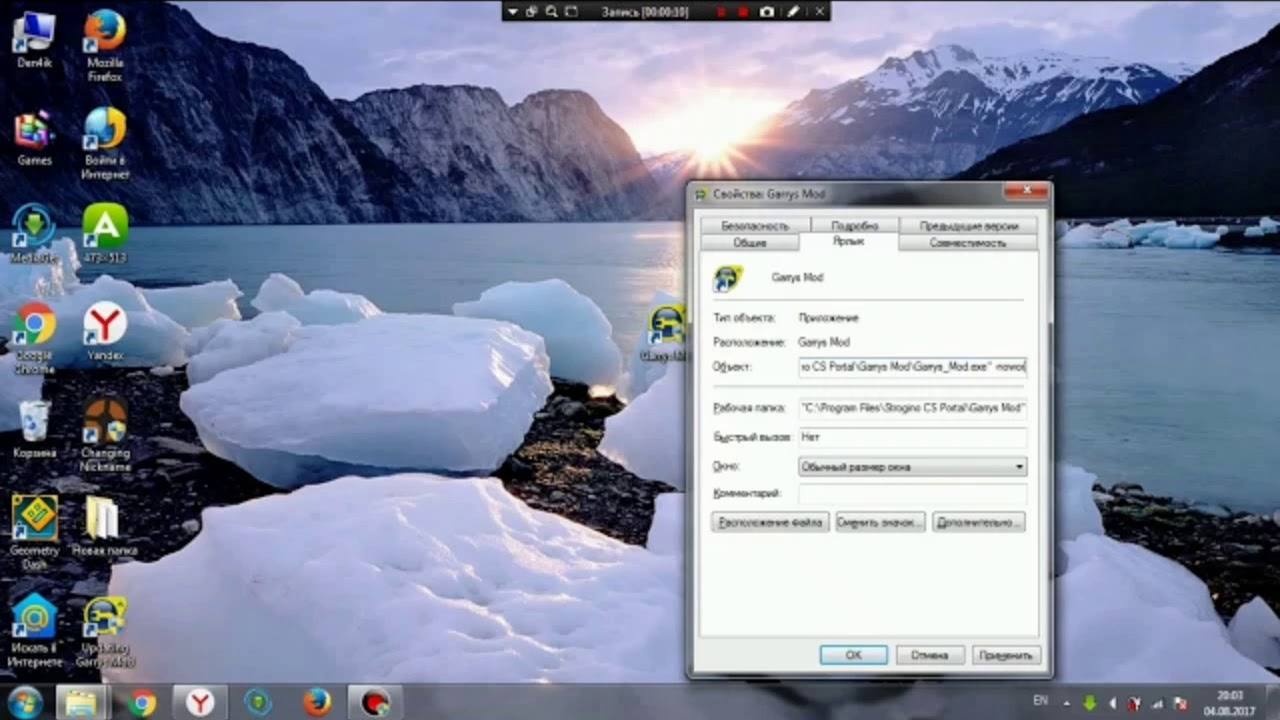Select the green 473-513 desktop shortcut
This screenshot has height=720, width=1280.
[104, 233]
